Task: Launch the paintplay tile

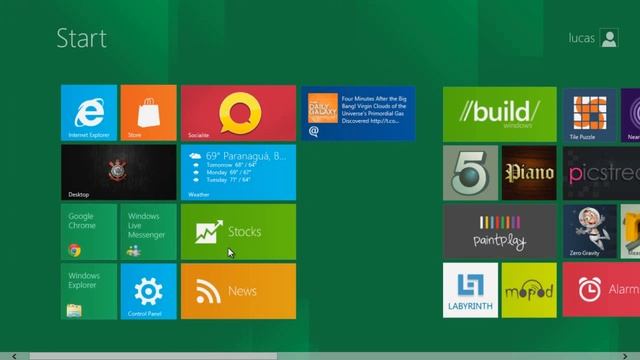Action: point(500,231)
